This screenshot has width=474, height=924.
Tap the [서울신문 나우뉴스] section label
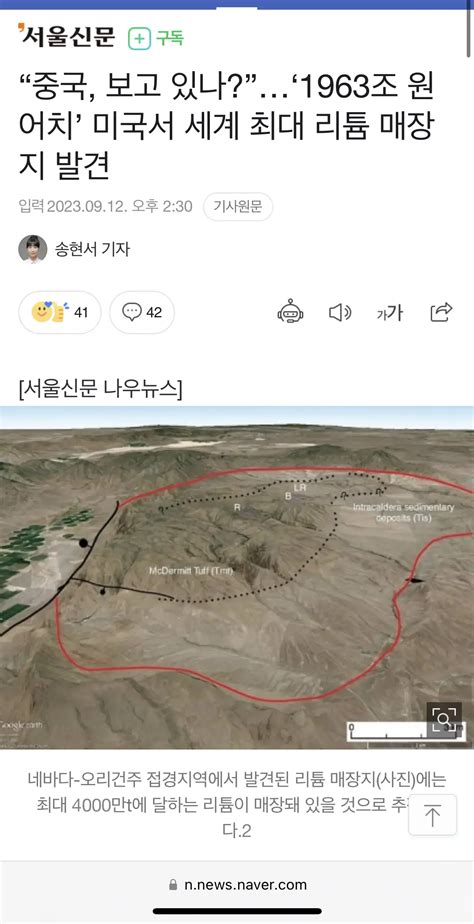point(100,390)
